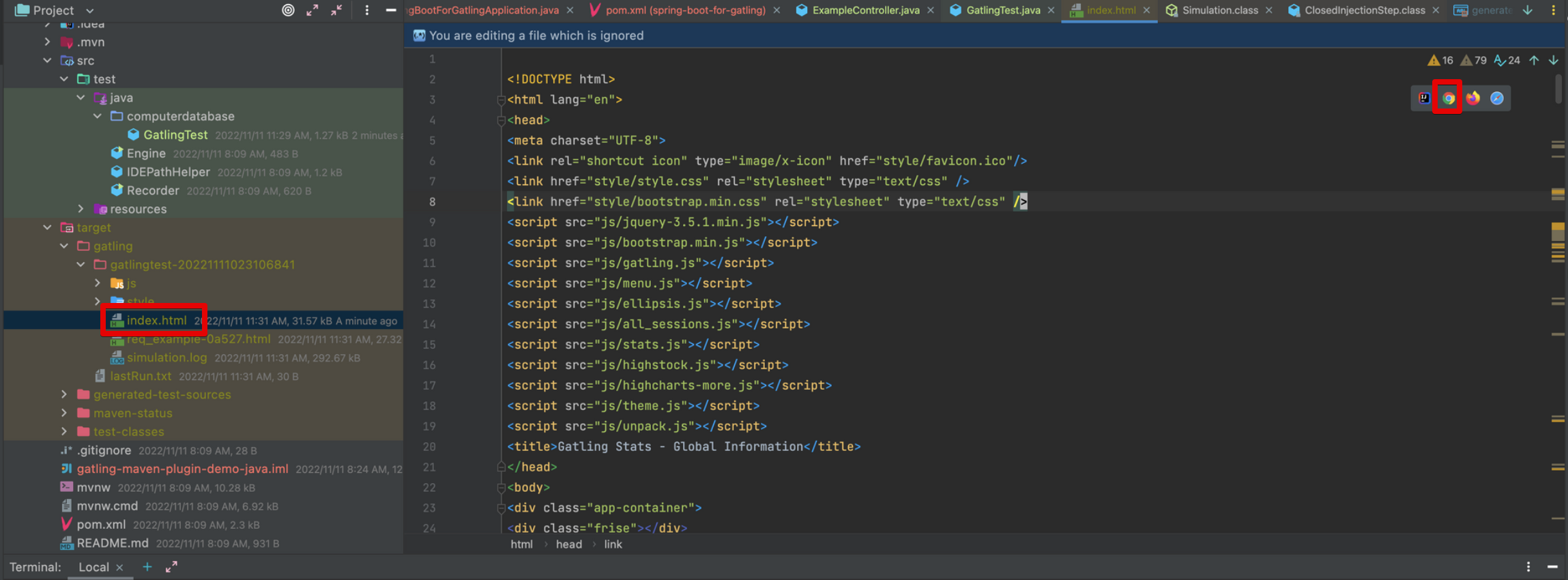Click 'html' in the breadcrumb bar
The image size is (1568, 580).
coord(522,545)
